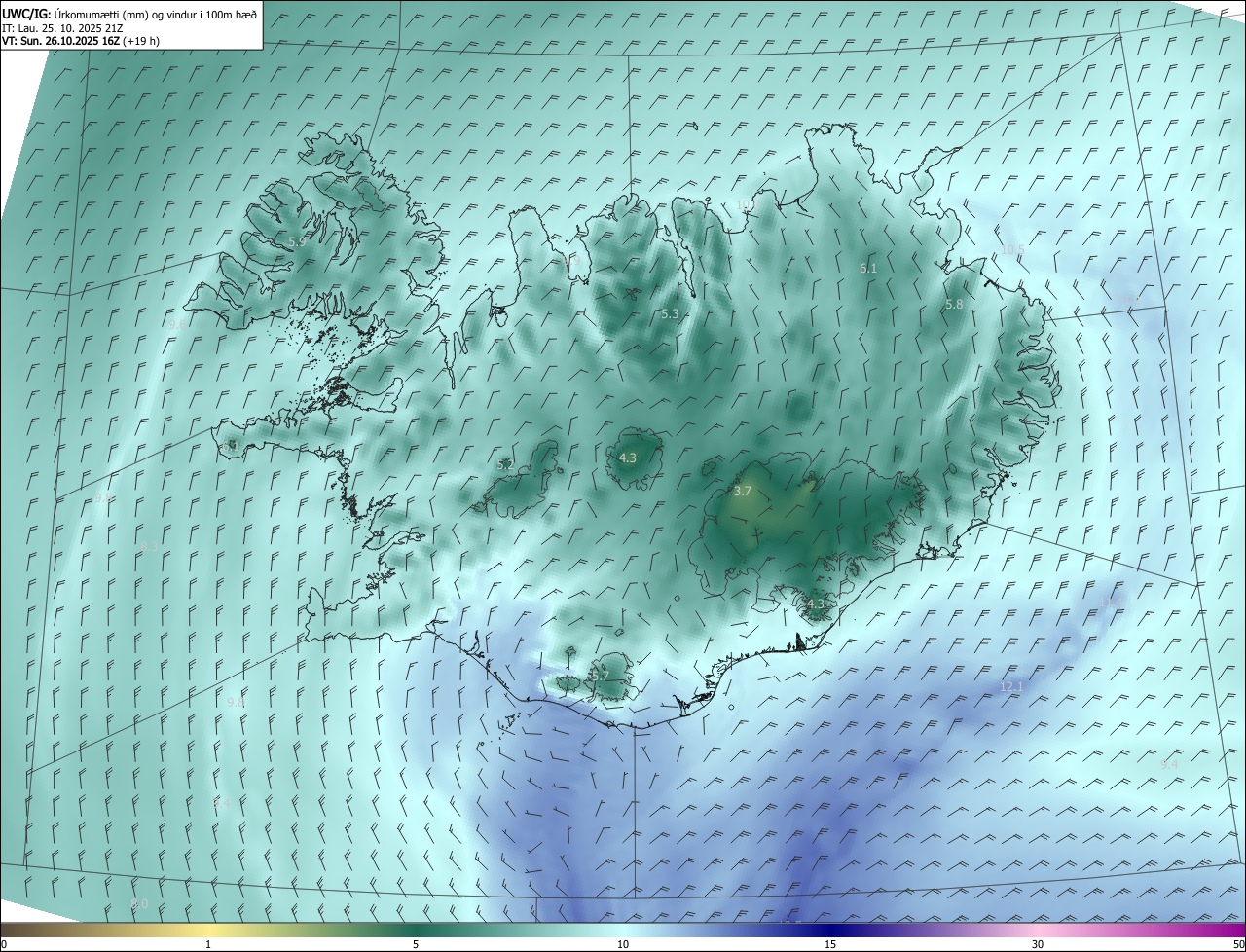
Task: Click the 12.1 value label on the map
Action: click(1012, 686)
